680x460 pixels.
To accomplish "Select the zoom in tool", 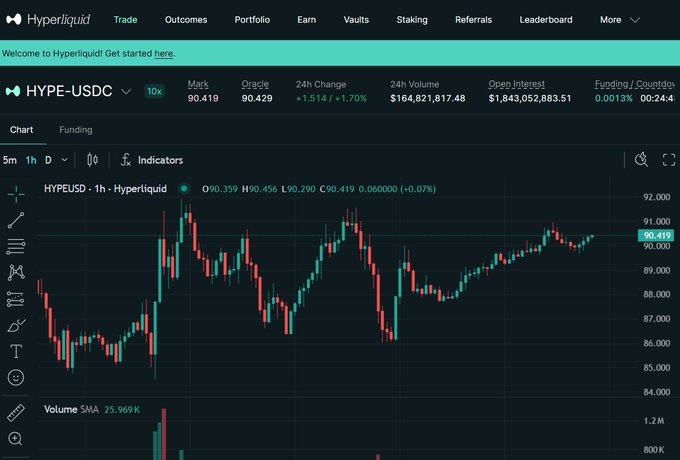I will coord(15,439).
